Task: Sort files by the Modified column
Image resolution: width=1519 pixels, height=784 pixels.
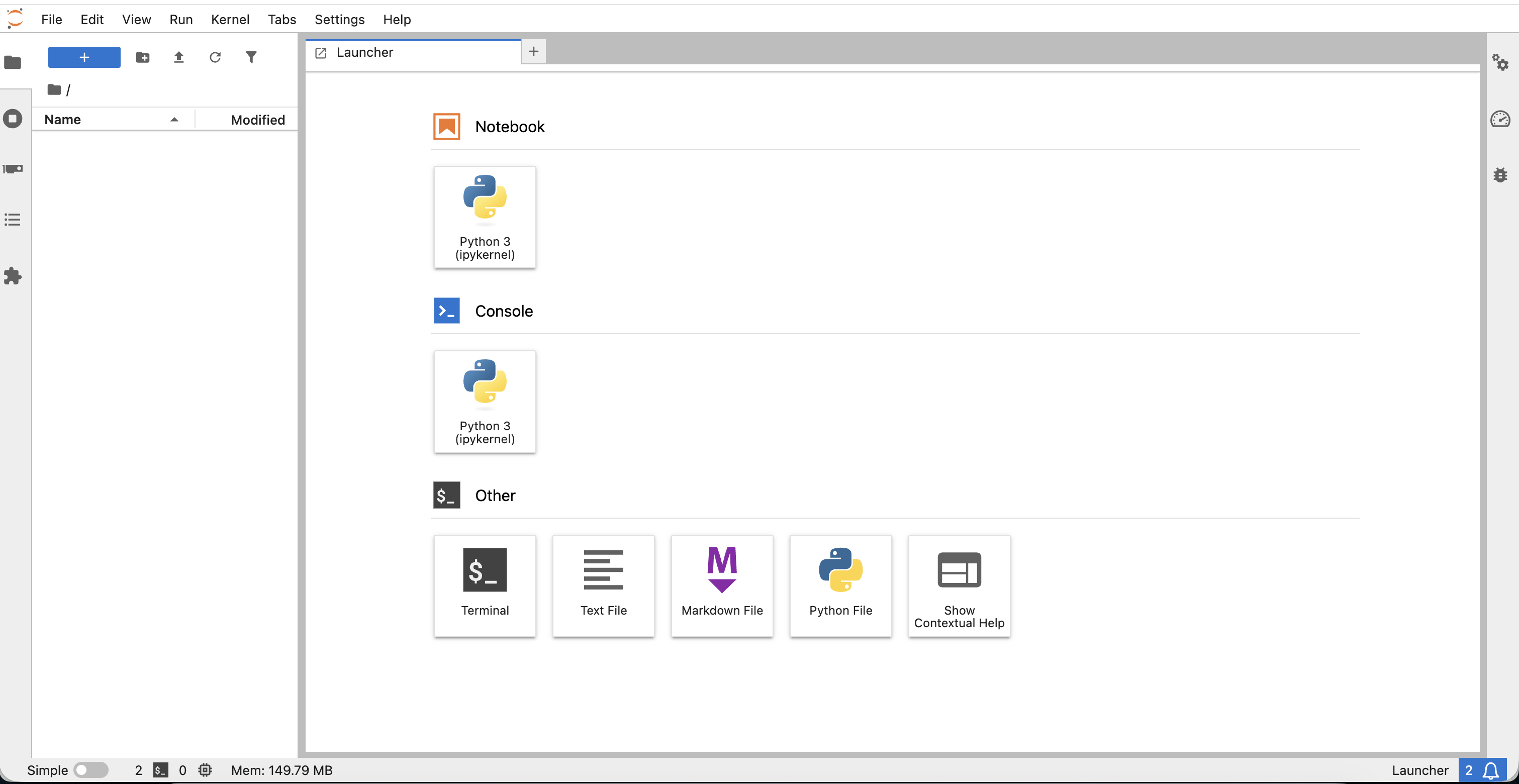Action: point(258,120)
